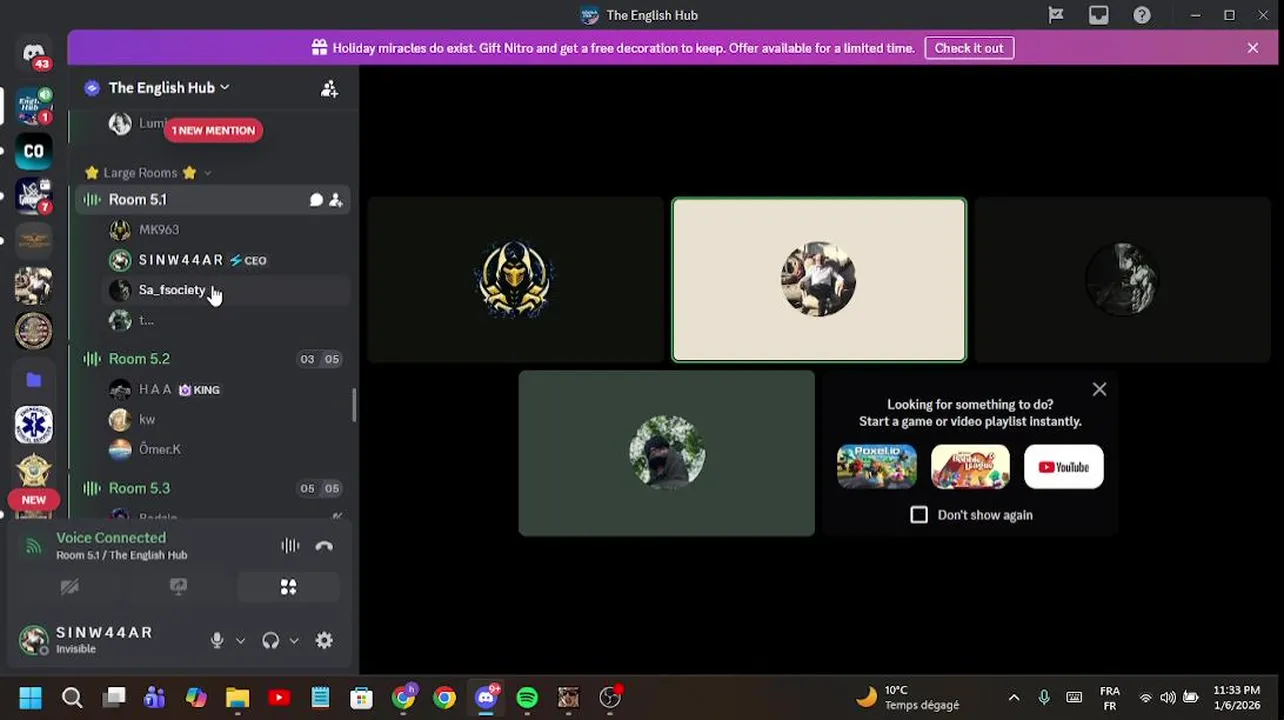Screen dimensions: 1284x720
Task: Open own user panel SINW44AR Invisible
Action: [102, 641]
